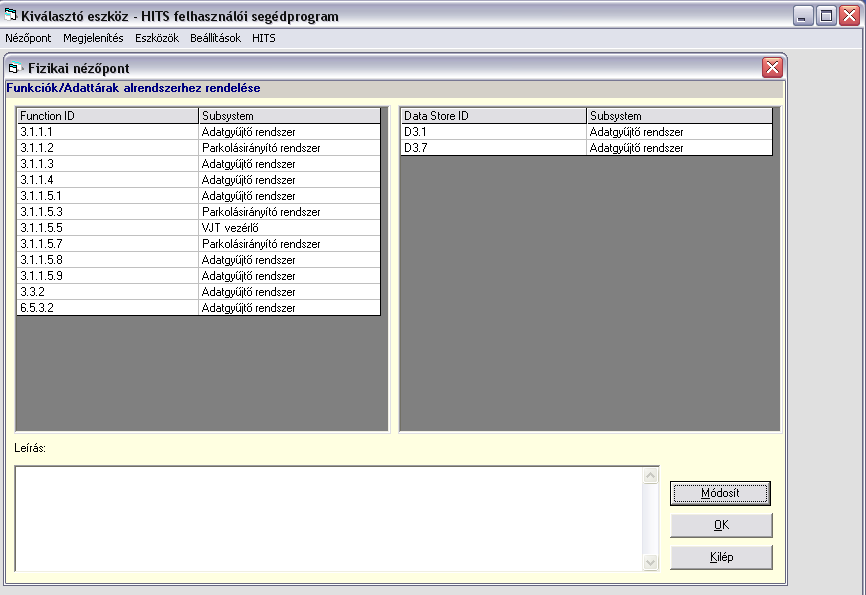This screenshot has width=866, height=595.
Task: Open the Eszközök menu
Action: tap(157, 38)
